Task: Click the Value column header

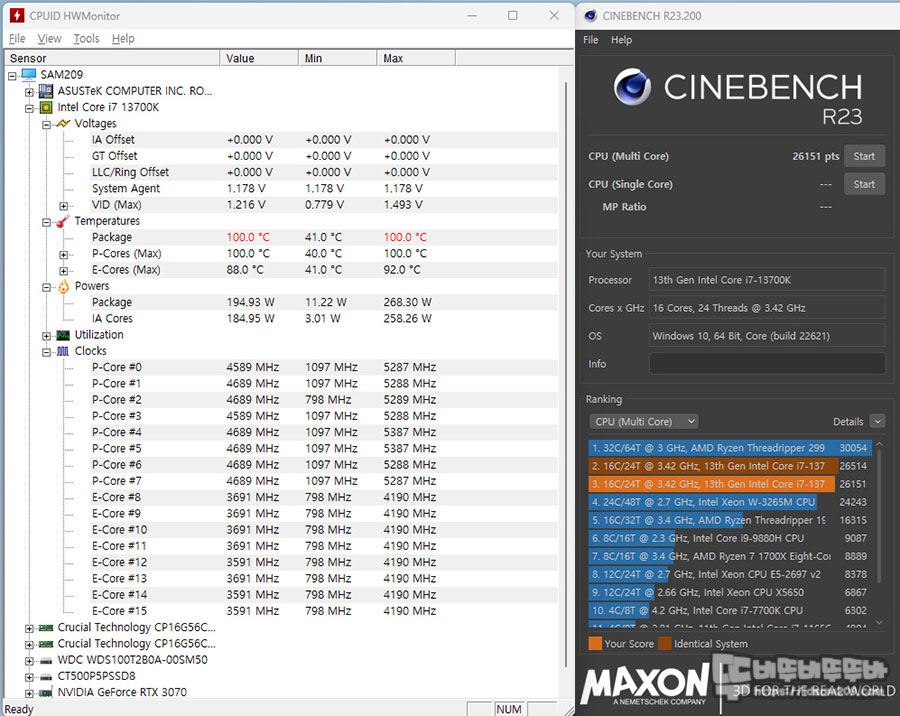Action: [x=259, y=58]
